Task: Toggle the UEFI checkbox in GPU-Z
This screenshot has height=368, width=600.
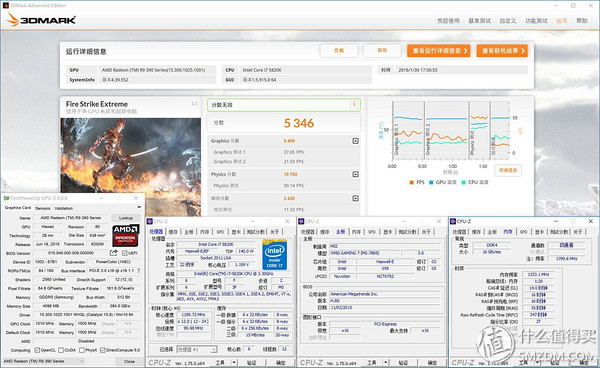Action: [124, 253]
